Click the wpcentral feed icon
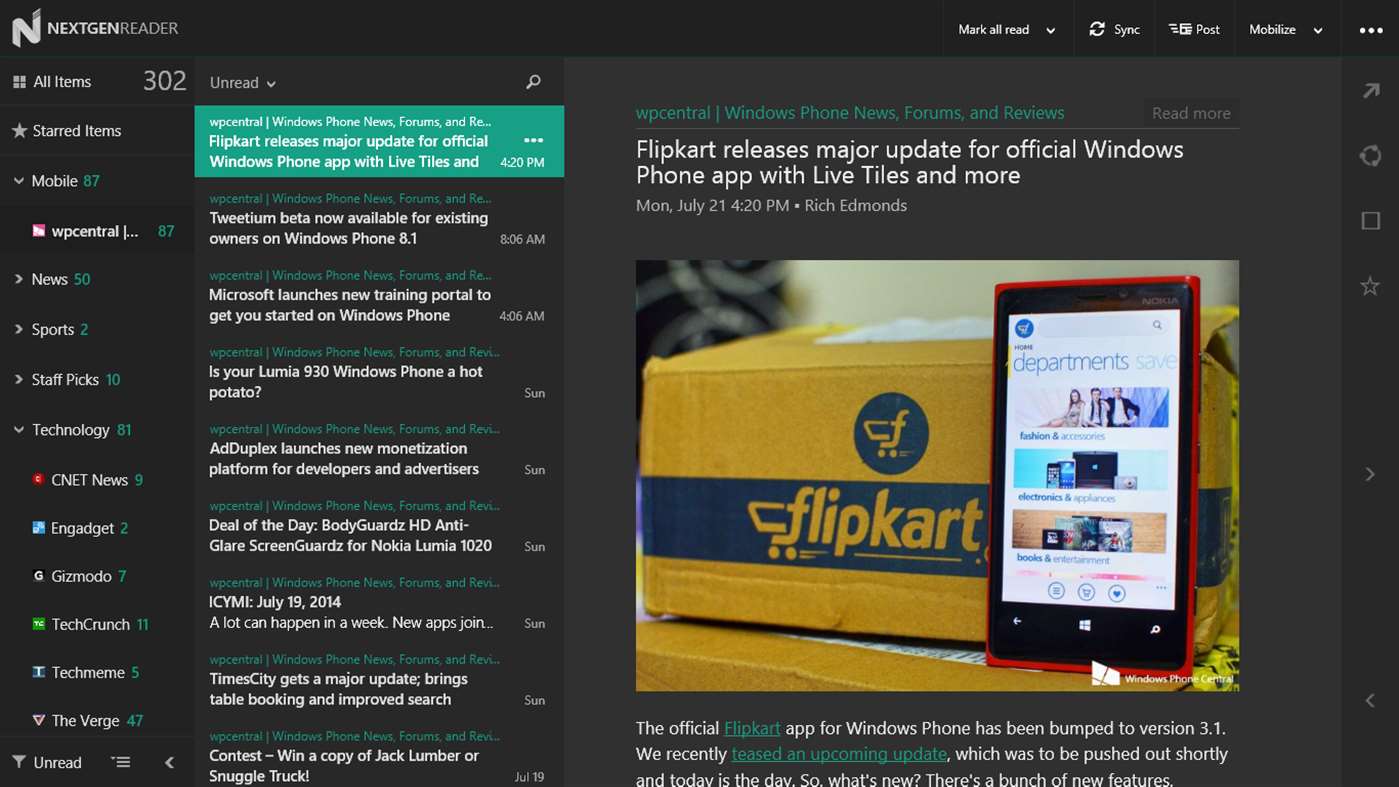 pyautogui.click(x=38, y=231)
